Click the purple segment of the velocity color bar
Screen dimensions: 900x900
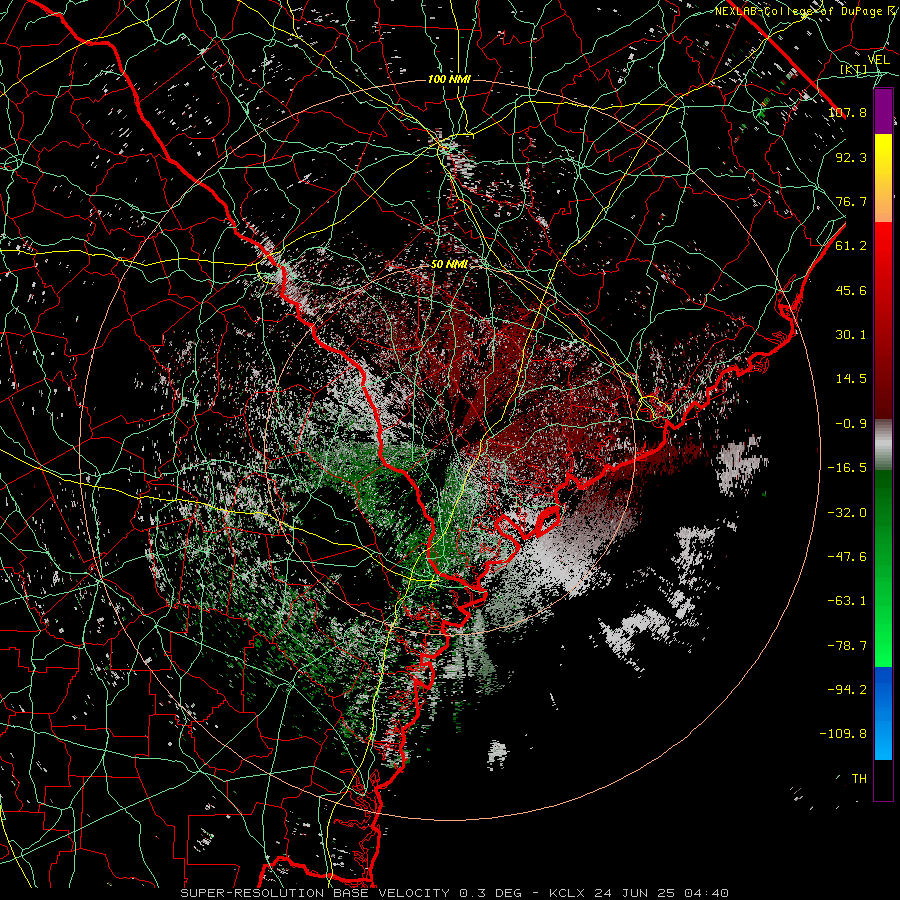[883, 111]
